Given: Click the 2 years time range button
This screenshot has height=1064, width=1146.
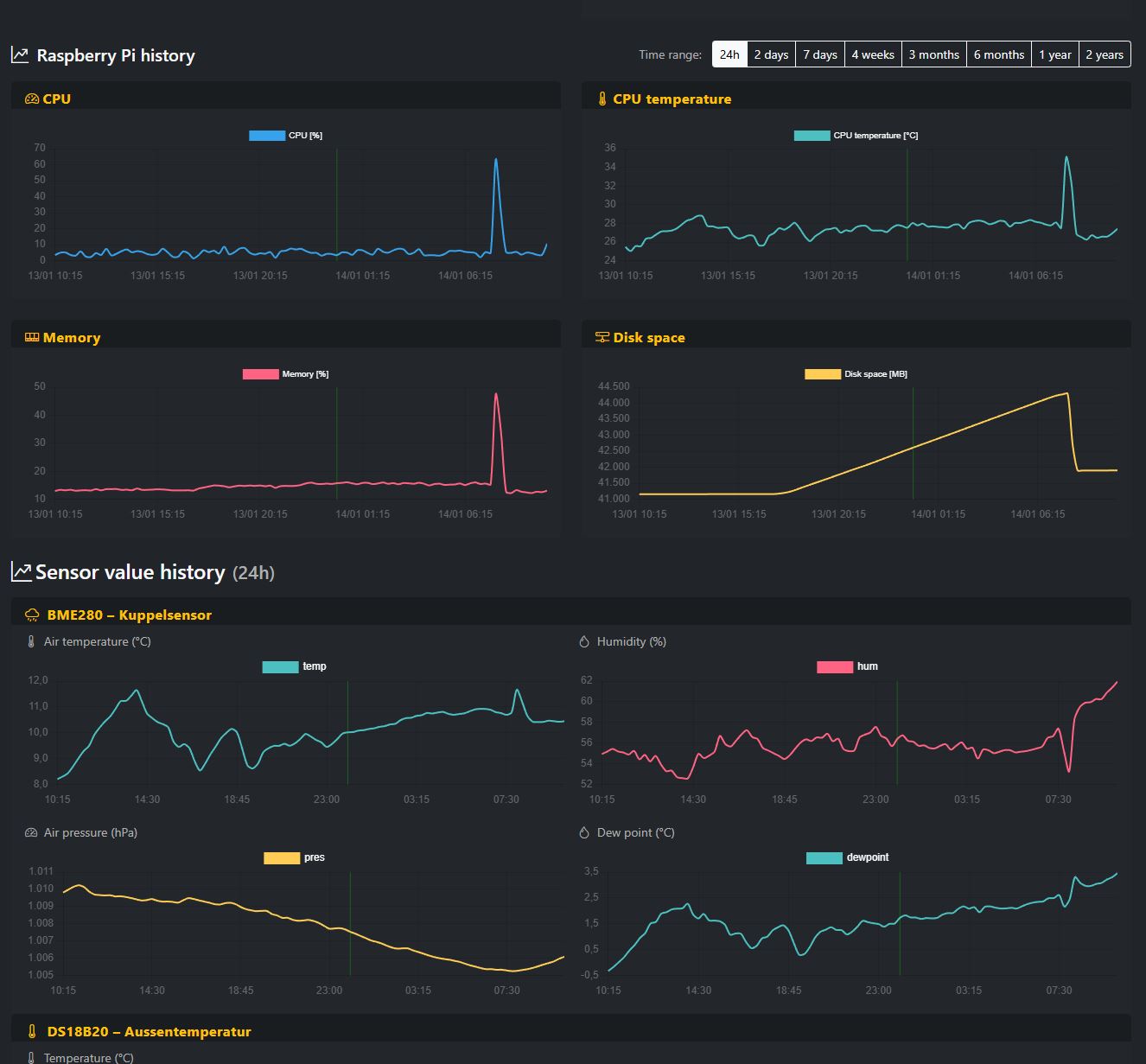Looking at the screenshot, I should click(1104, 54).
